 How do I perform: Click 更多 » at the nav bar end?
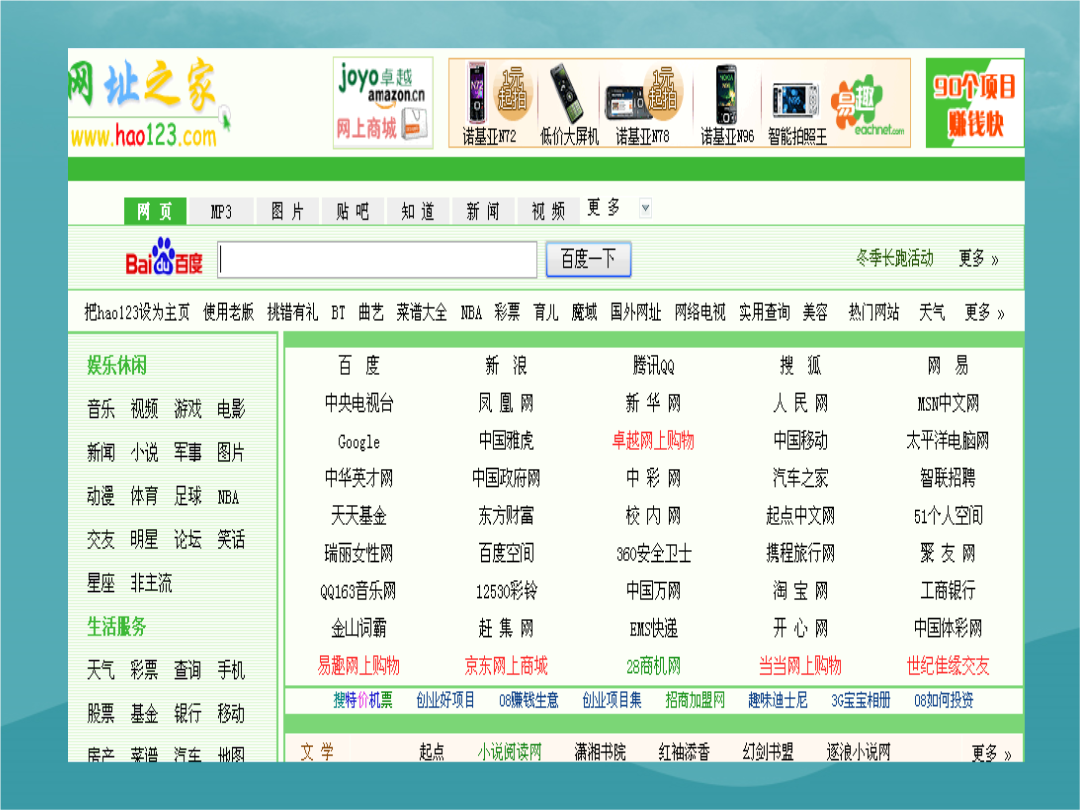coord(984,313)
